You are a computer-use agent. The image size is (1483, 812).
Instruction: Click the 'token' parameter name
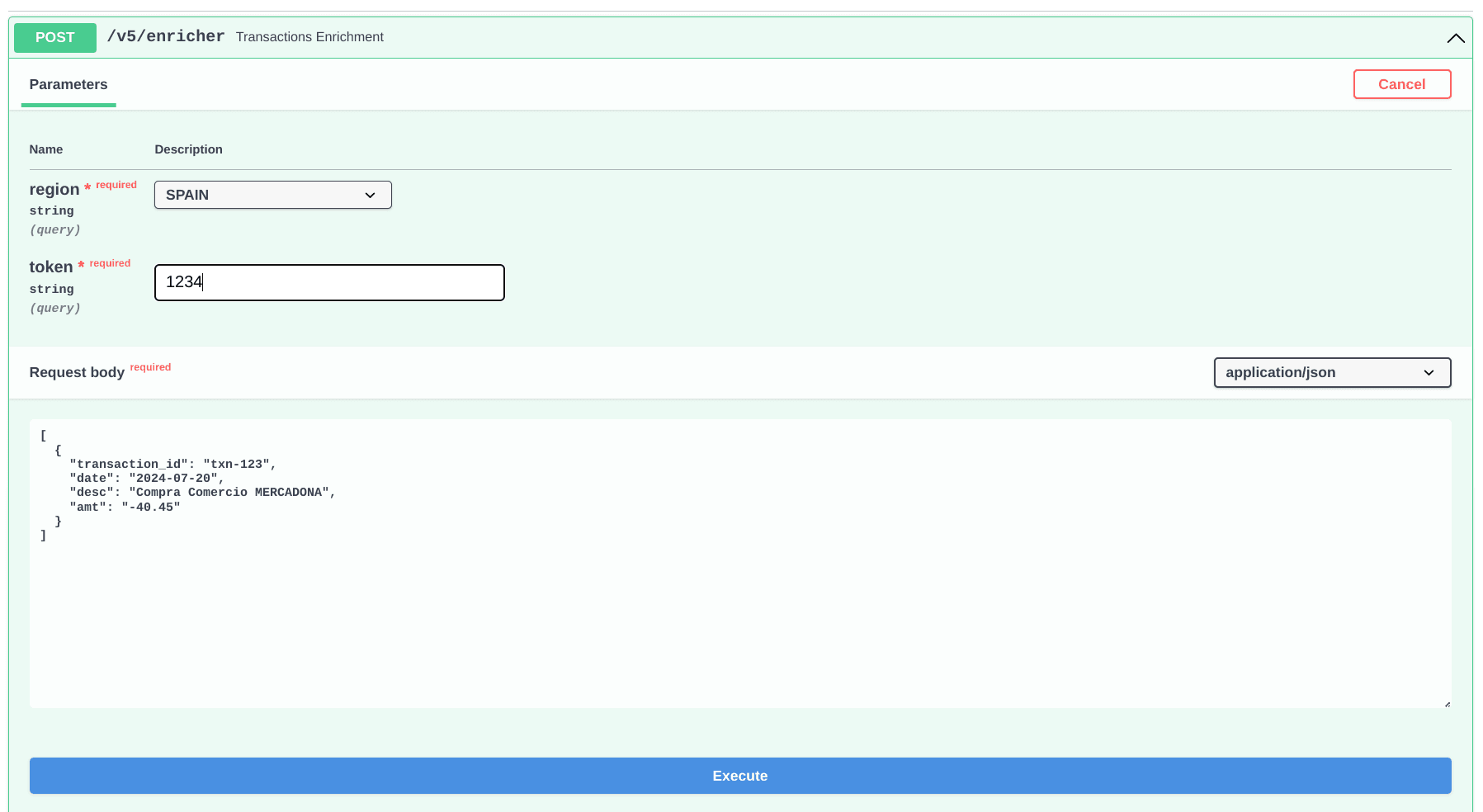tap(51, 267)
